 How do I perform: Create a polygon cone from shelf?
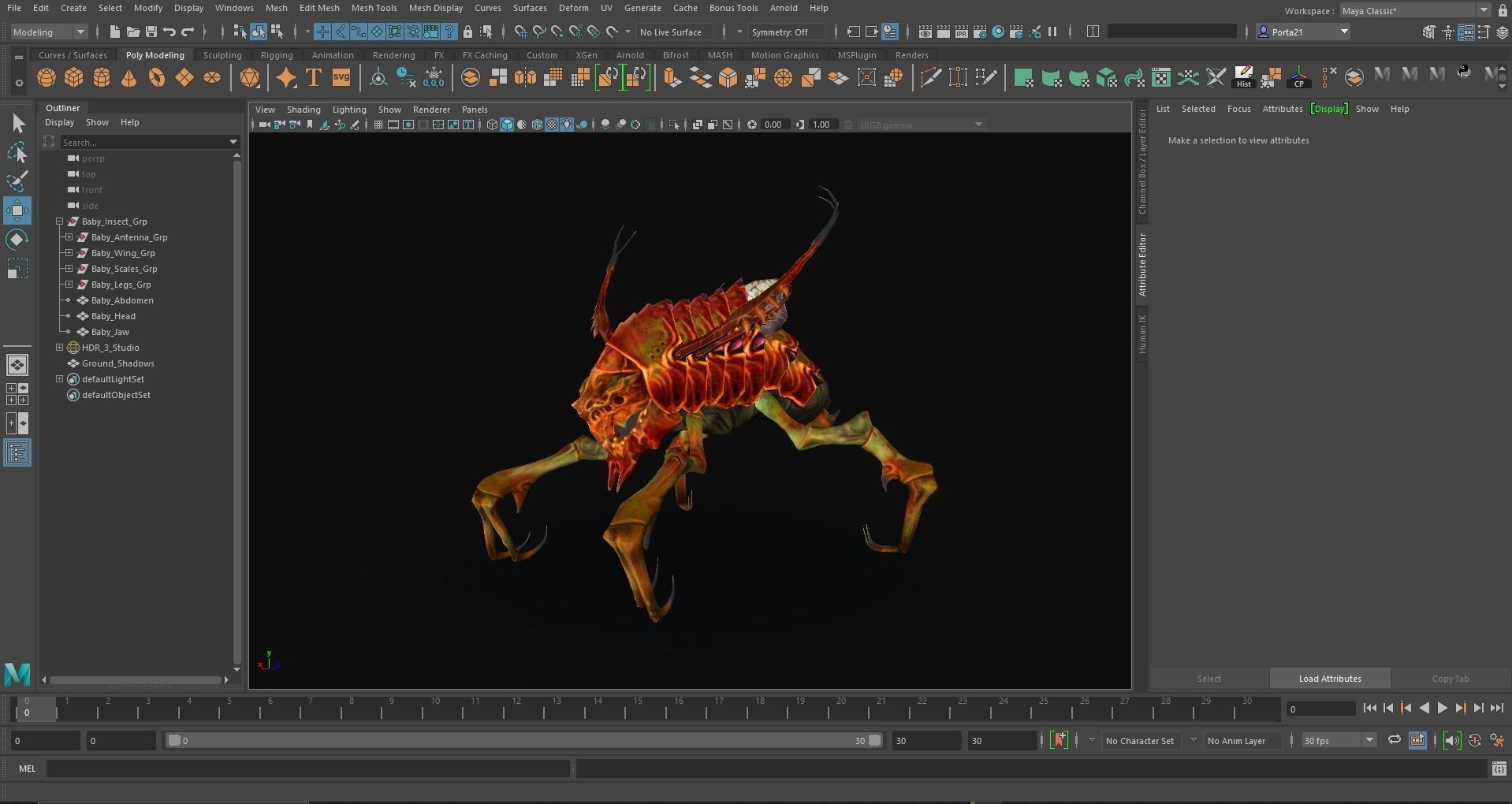(129, 77)
